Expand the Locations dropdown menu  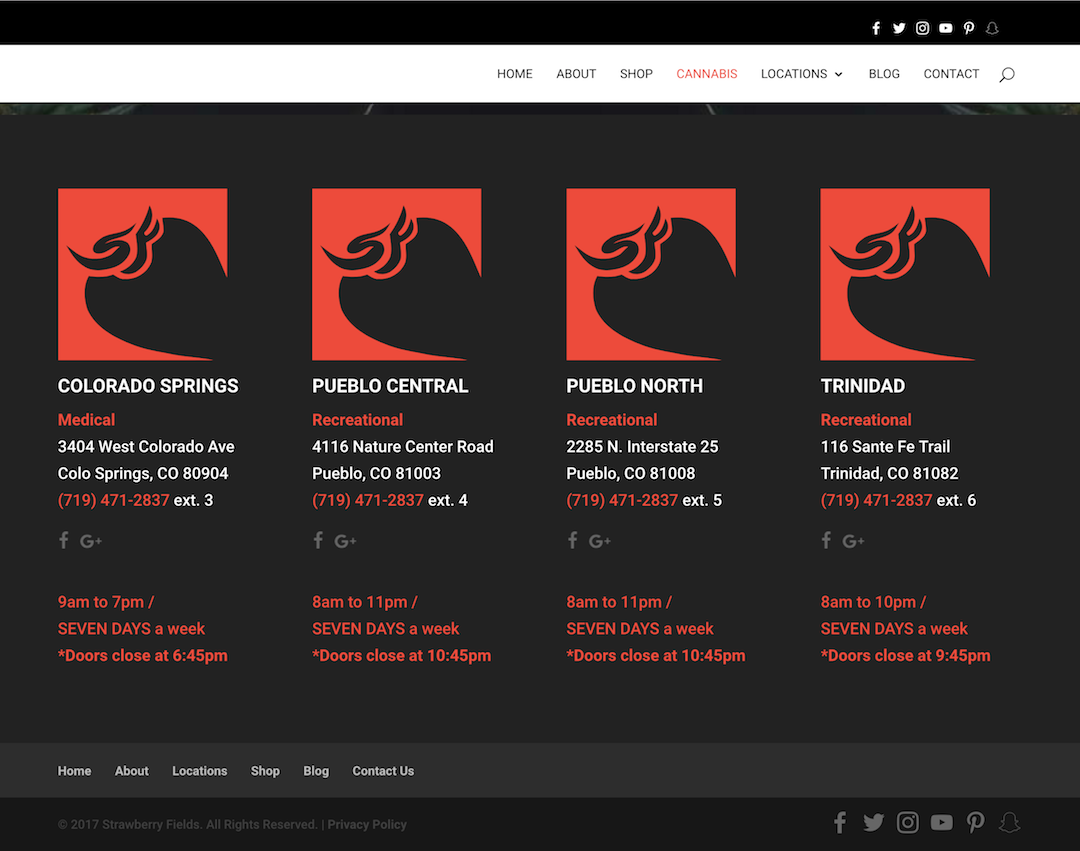[801, 74]
